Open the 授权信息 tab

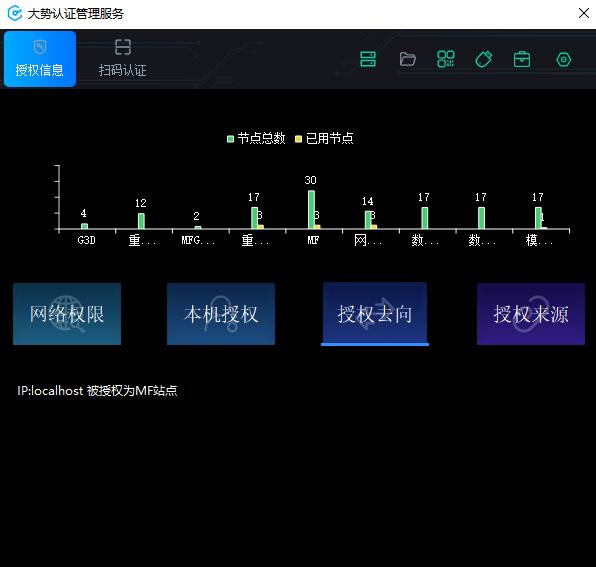(x=40, y=59)
